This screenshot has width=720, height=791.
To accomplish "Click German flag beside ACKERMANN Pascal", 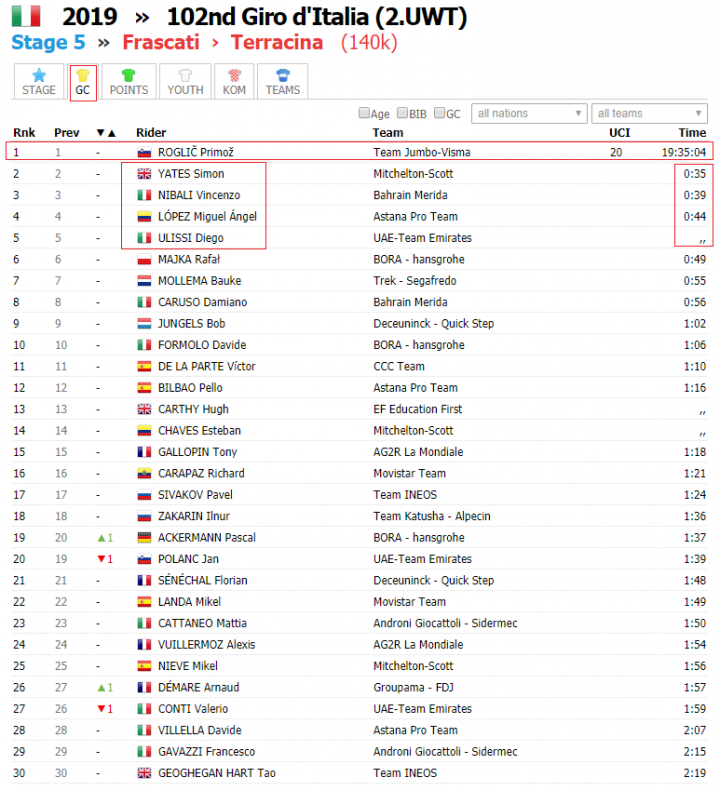I will point(144,538).
